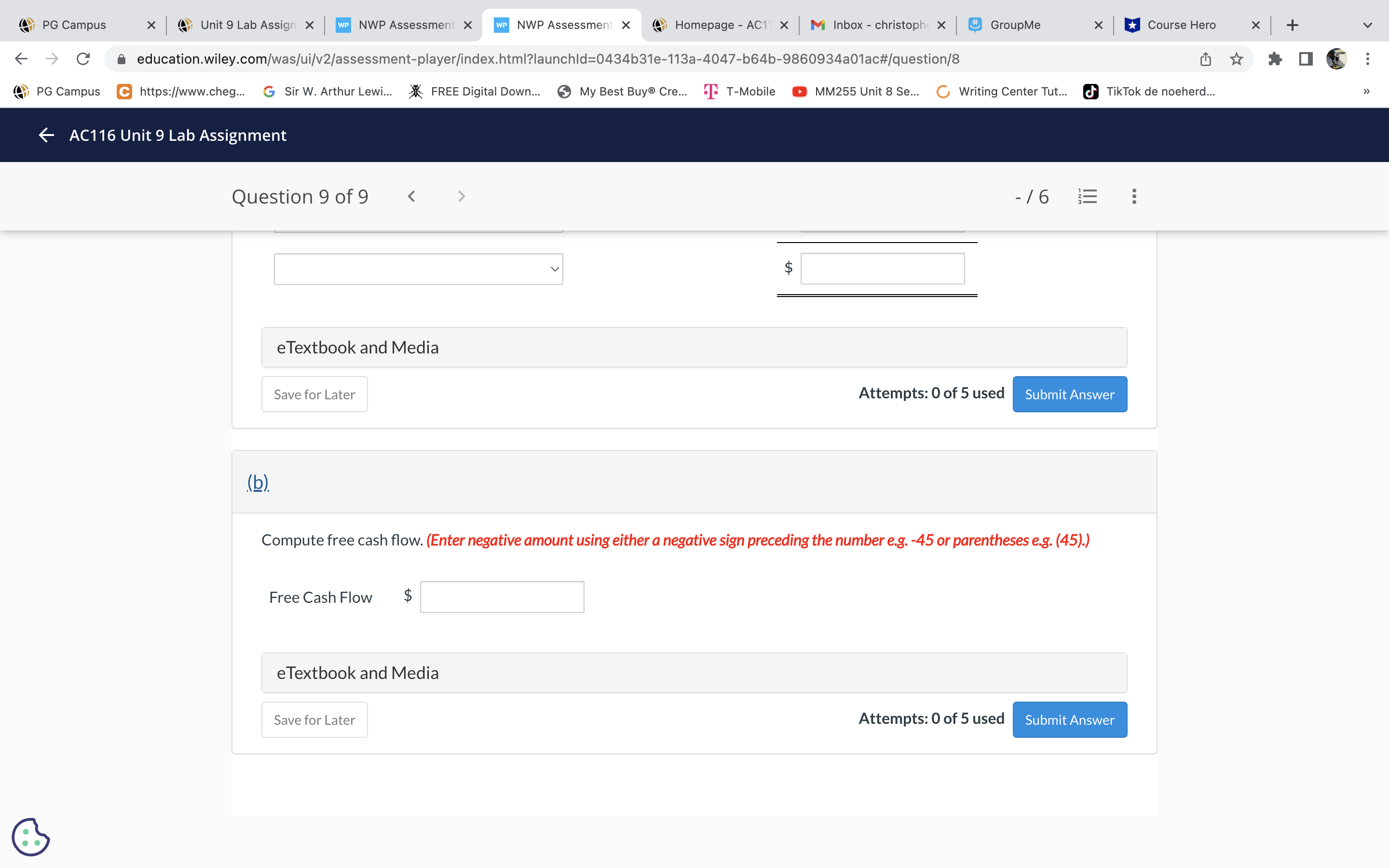This screenshot has width=1389, height=868.
Task: Open the browser extensions puzzle icon
Action: pyautogui.click(x=1275, y=59)
